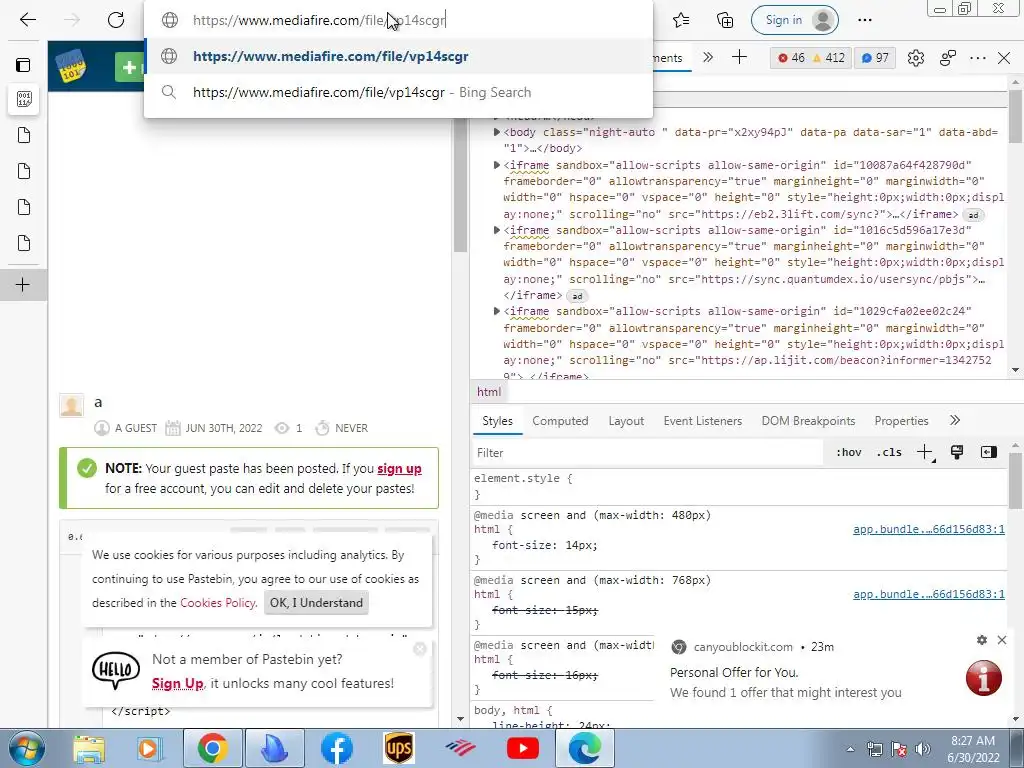Viewport: 1024px width, 768px height.
Task: Switch to the Properties tab
Action: tap(901, 421)
